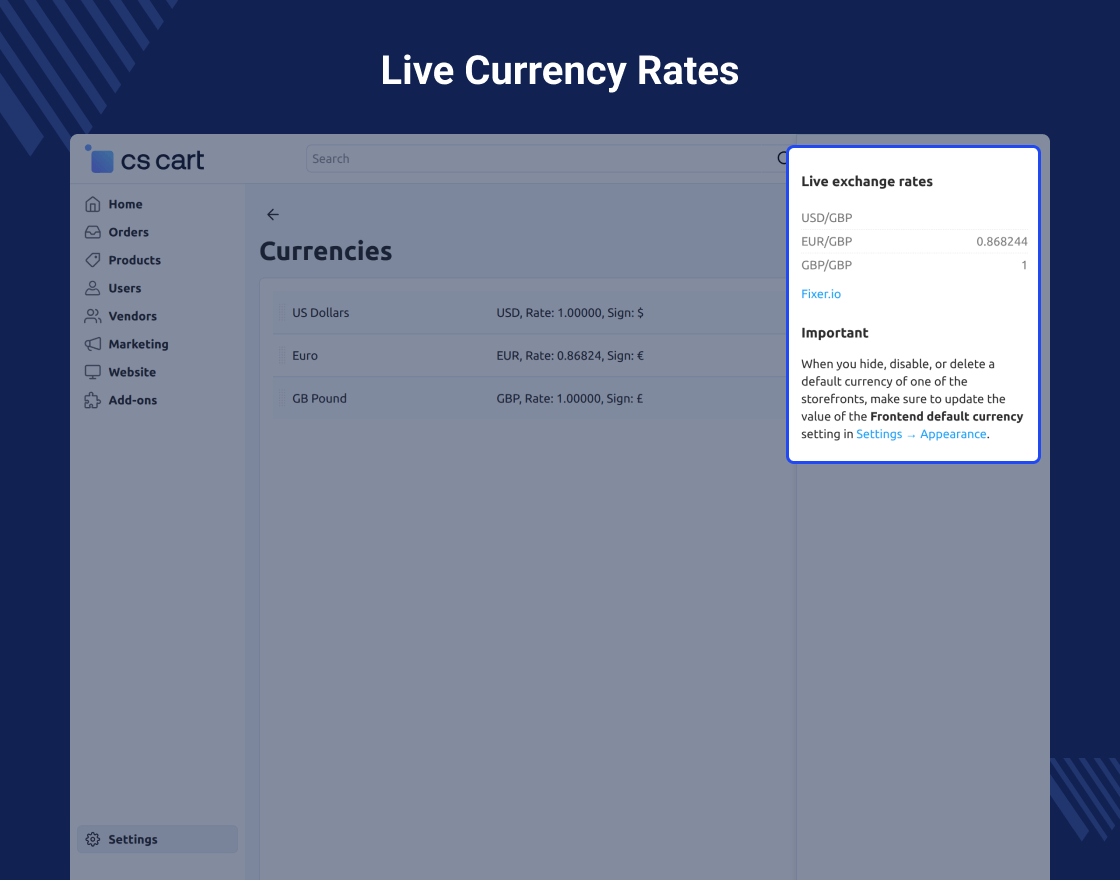Viewport: 1120px width, 880px height.
Task: Click the EUR/GBP live exchange rate row
Action: pyautogui.click(x=913, y=241)
